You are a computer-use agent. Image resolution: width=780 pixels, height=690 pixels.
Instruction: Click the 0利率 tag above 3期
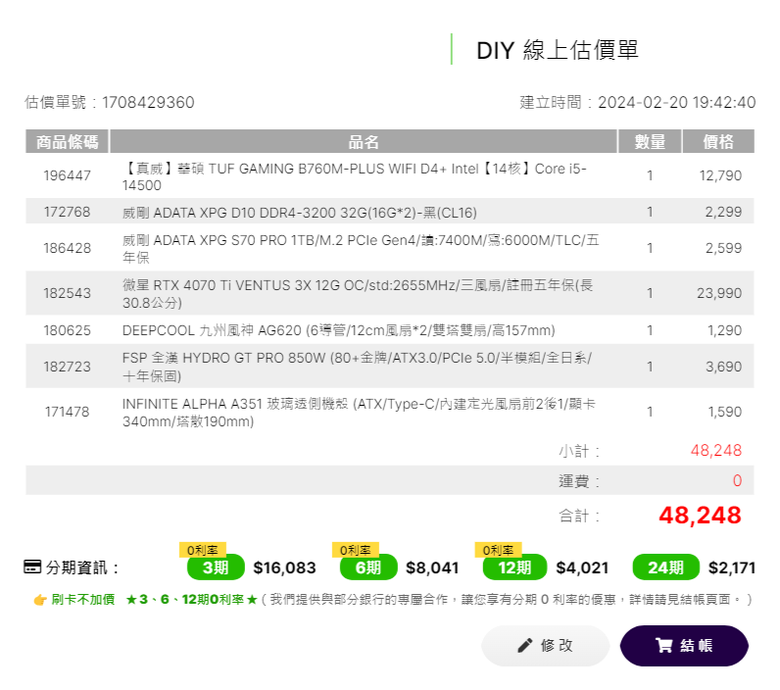pyautogui.click(x=202, y=550)
